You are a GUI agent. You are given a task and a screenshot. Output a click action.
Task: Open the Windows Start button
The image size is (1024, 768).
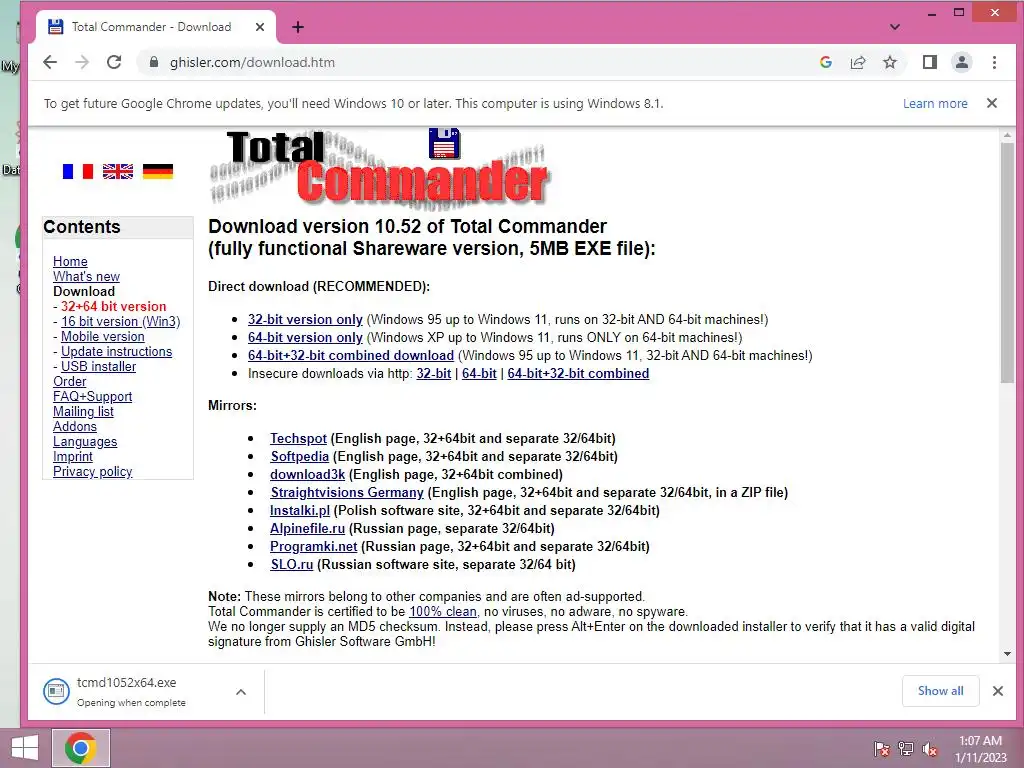coord(25,748)
